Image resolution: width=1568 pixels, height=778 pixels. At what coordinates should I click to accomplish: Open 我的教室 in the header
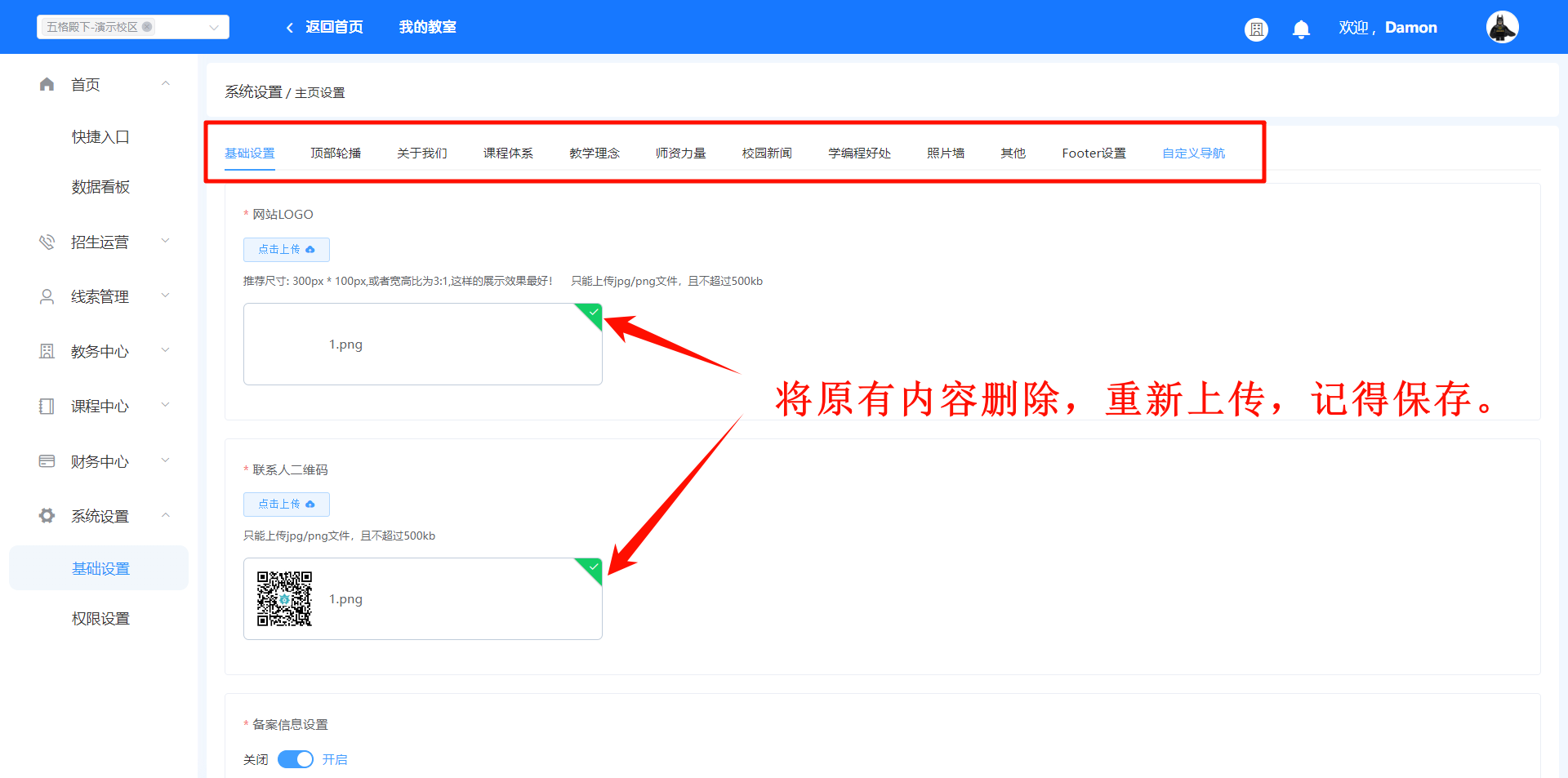tap(428, 27)
